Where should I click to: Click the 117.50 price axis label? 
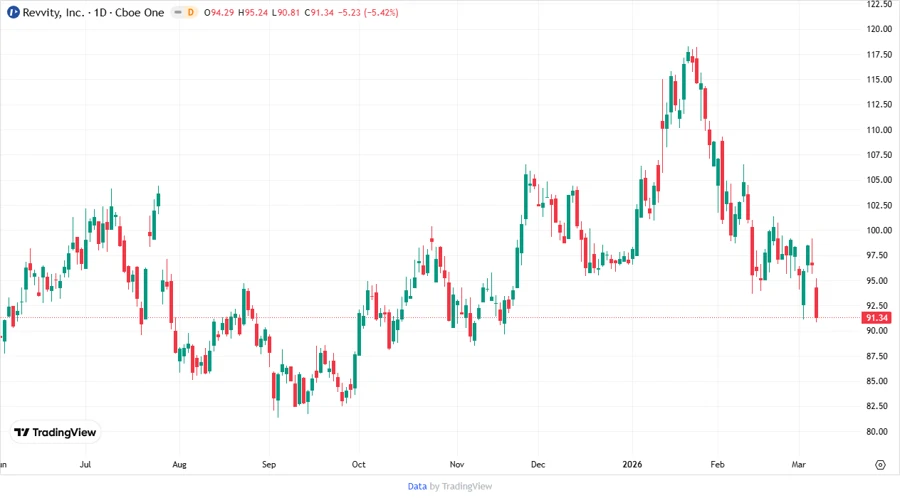click(x=879, y=55)
